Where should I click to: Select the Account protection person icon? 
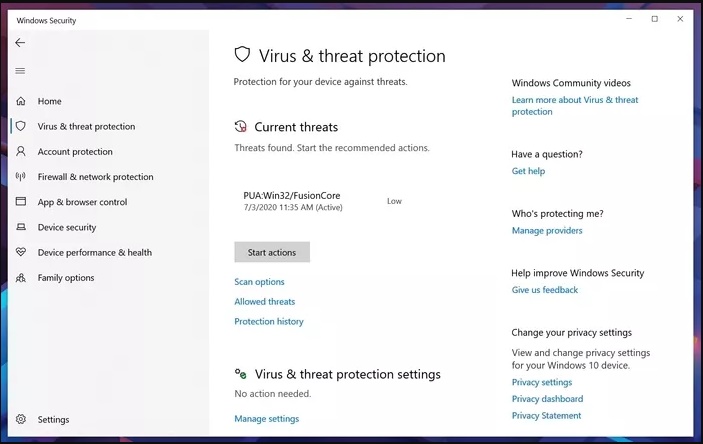21,151
